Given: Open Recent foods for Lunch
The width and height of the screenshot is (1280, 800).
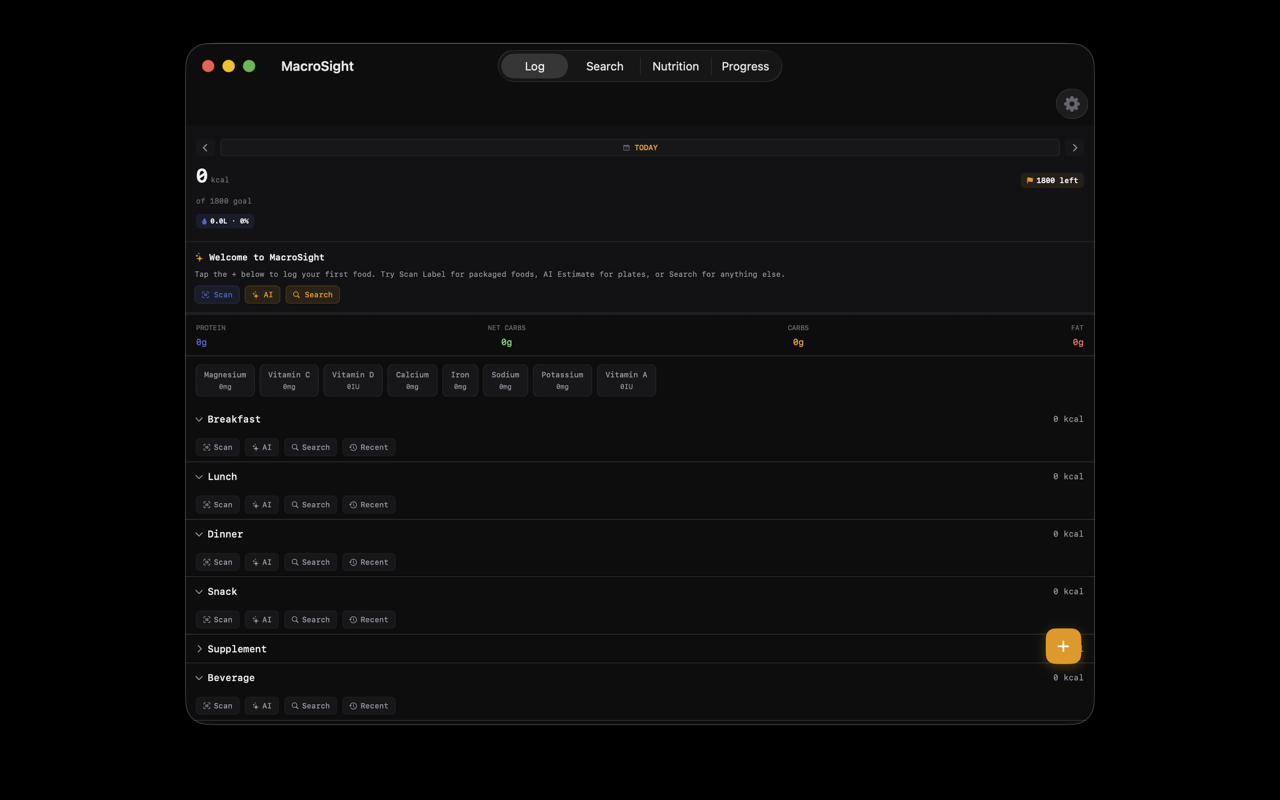Looking at the screenshot, I should [369, 505].
